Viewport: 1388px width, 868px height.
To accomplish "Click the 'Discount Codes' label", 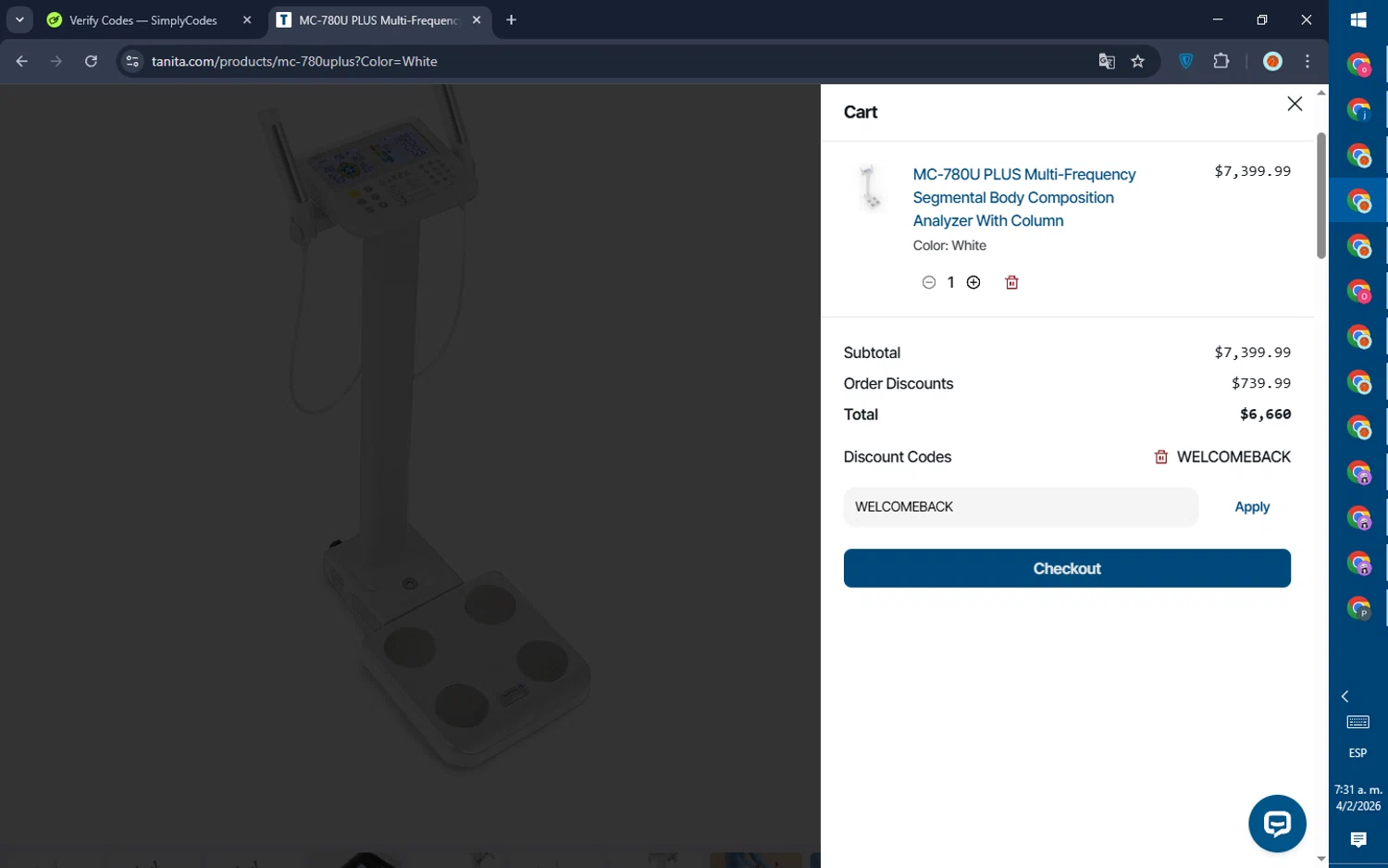I will (898, 457).
